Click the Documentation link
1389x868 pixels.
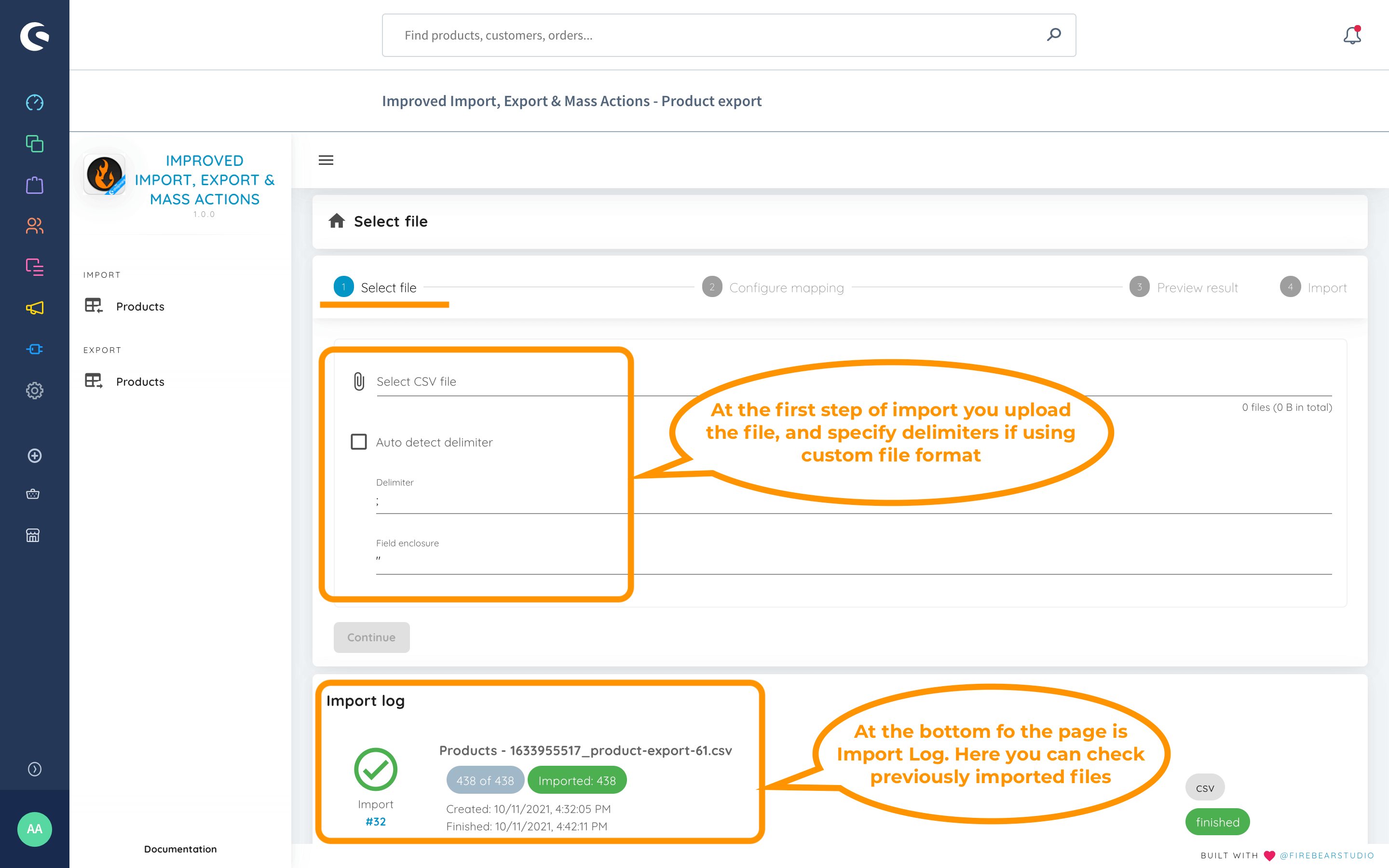(180, 849)
